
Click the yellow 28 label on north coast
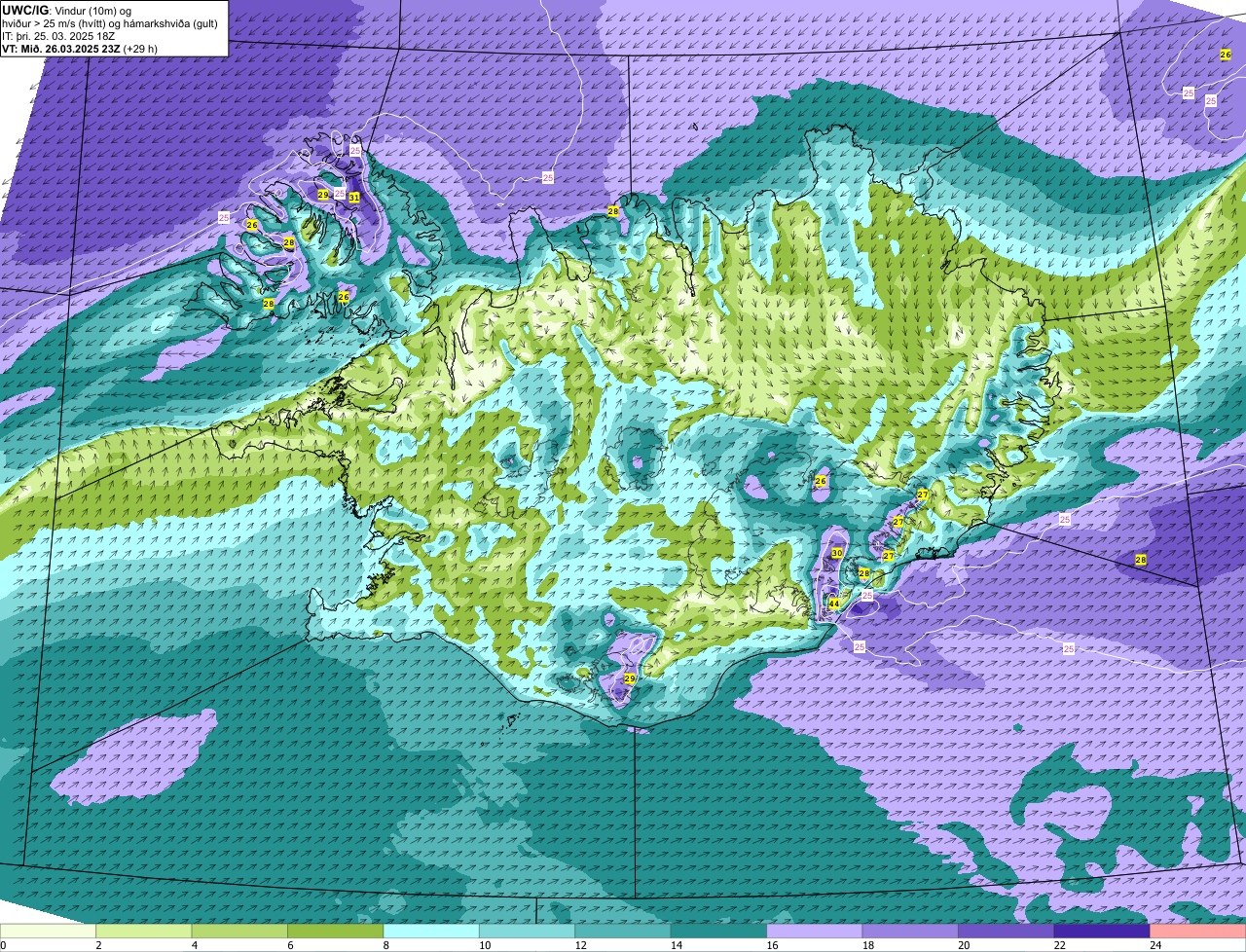coord(613,211)
